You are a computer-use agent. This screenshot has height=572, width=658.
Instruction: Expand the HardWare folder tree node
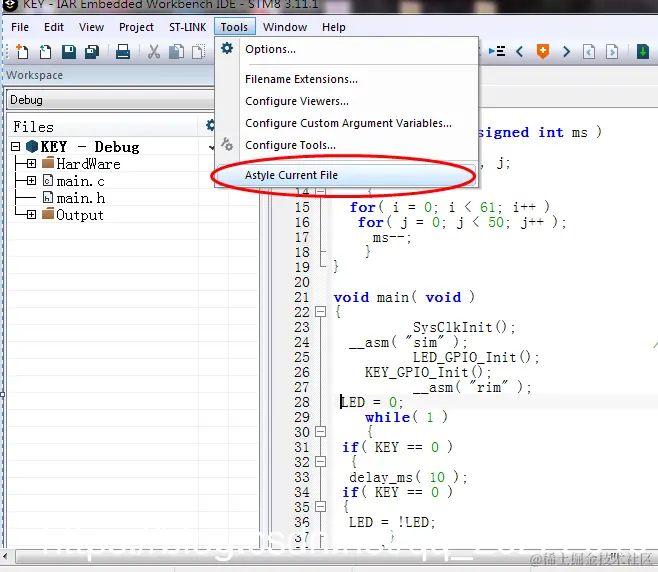pyautogui.click(x=31, y=163)
